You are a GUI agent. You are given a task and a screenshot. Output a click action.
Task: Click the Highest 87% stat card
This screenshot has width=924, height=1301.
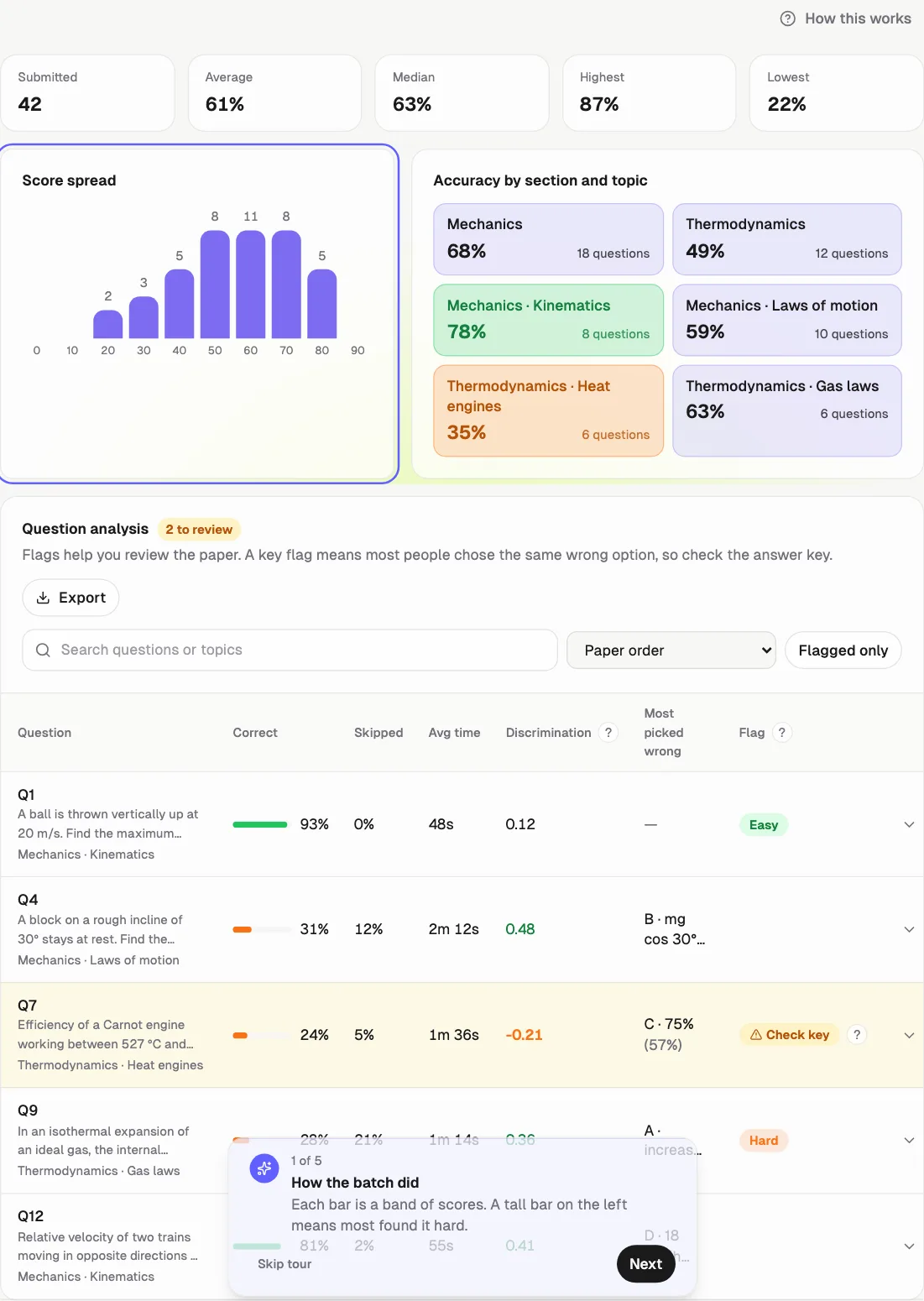[x=650, y=93]
